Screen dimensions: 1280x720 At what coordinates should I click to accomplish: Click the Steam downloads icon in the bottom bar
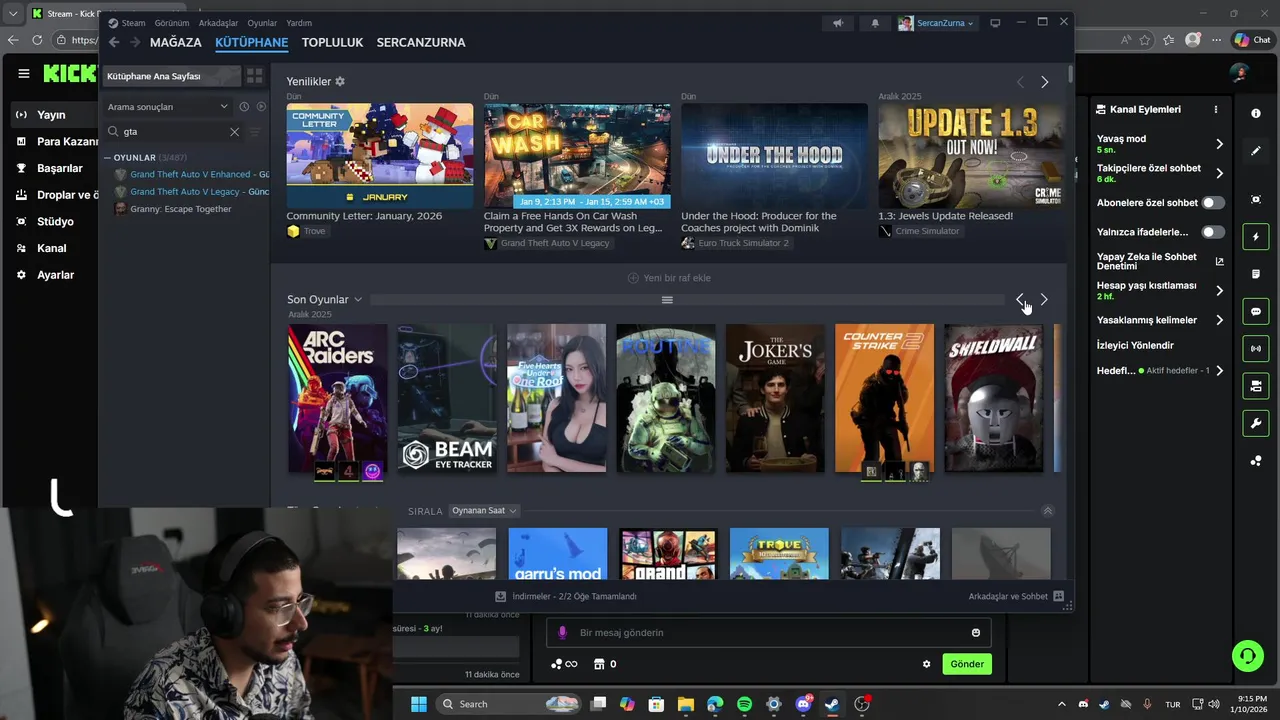501,596
